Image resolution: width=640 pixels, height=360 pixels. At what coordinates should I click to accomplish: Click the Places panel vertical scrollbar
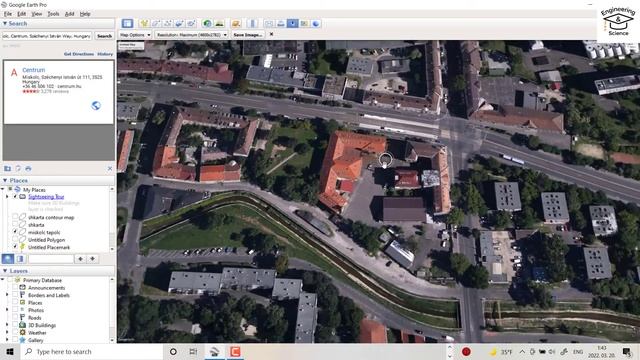click(x=112, y=218)
